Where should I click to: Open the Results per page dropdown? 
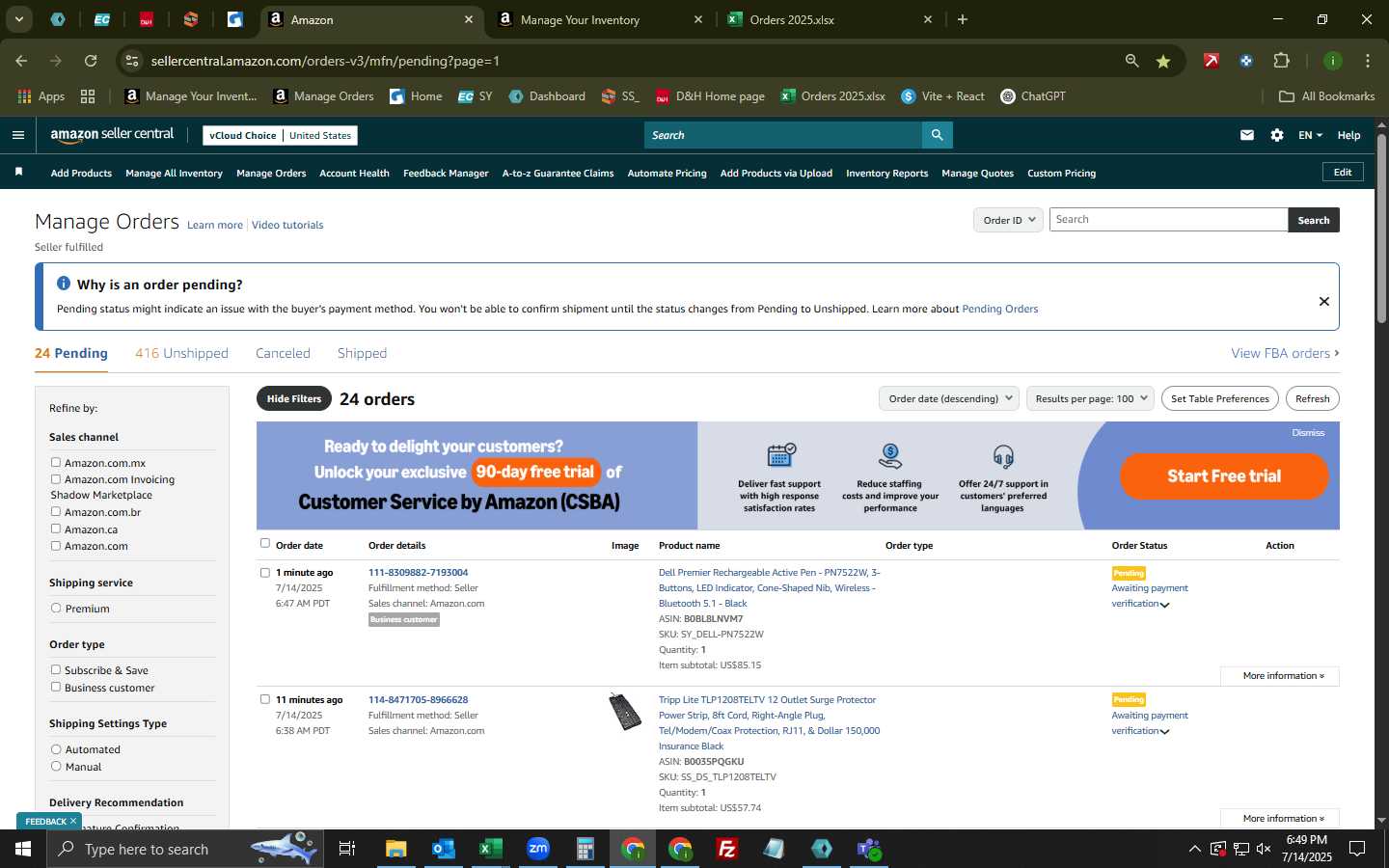[1090, 398]
